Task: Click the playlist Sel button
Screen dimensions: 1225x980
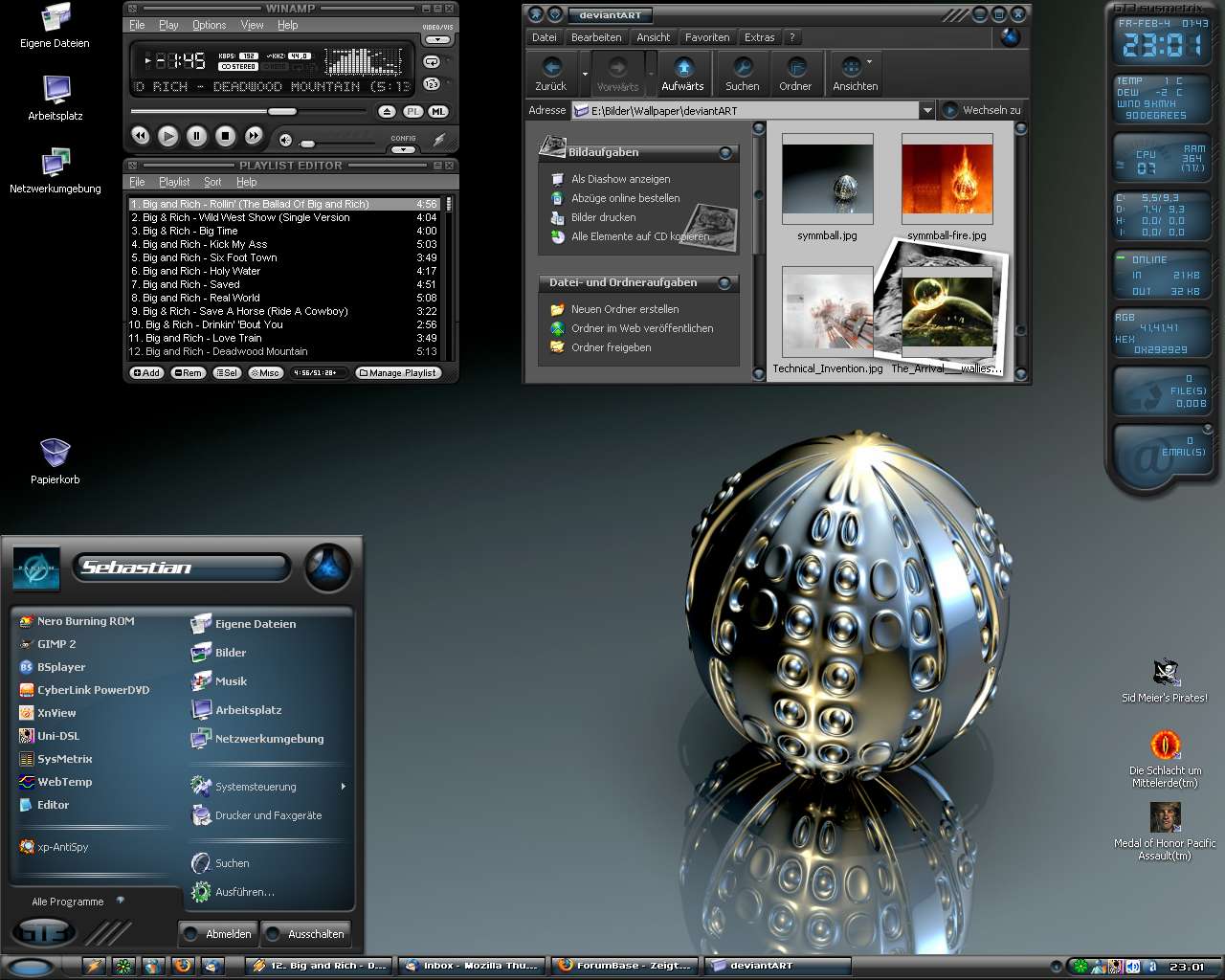Action: click(227, 373)
